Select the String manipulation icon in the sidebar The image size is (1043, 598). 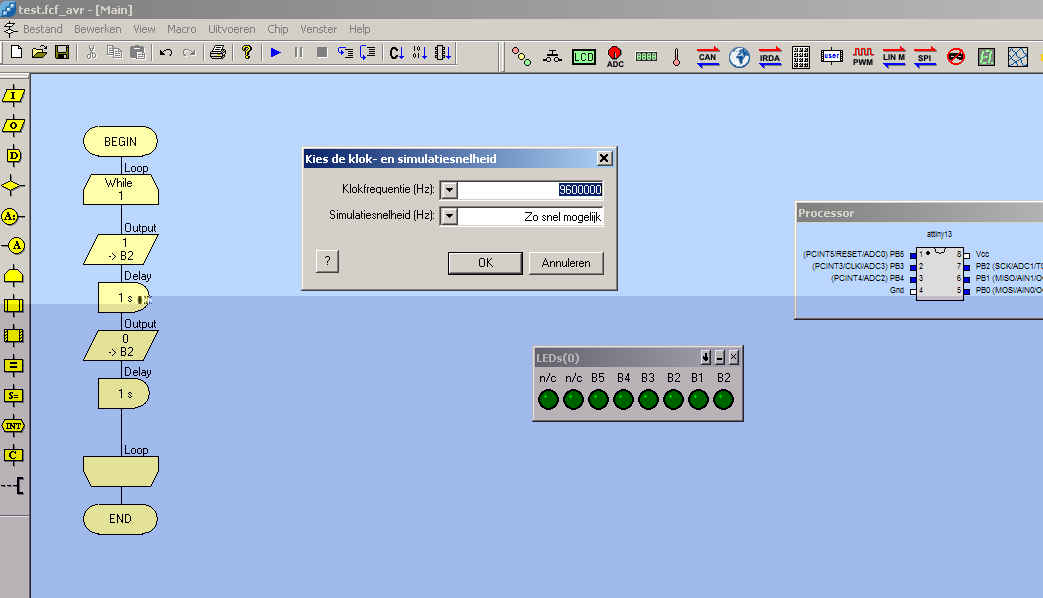point(13,396)
